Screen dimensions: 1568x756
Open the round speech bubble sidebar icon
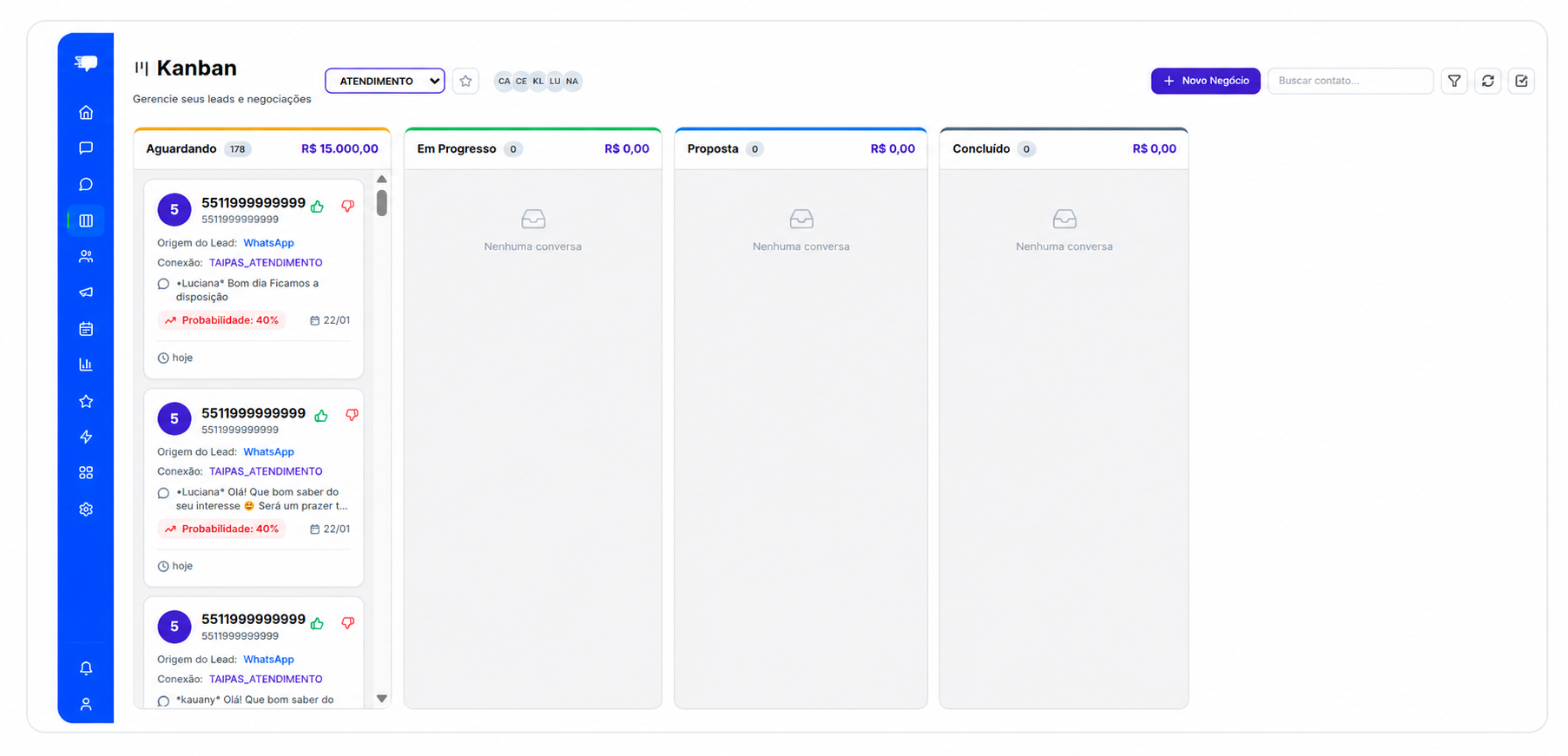[86, 184]
